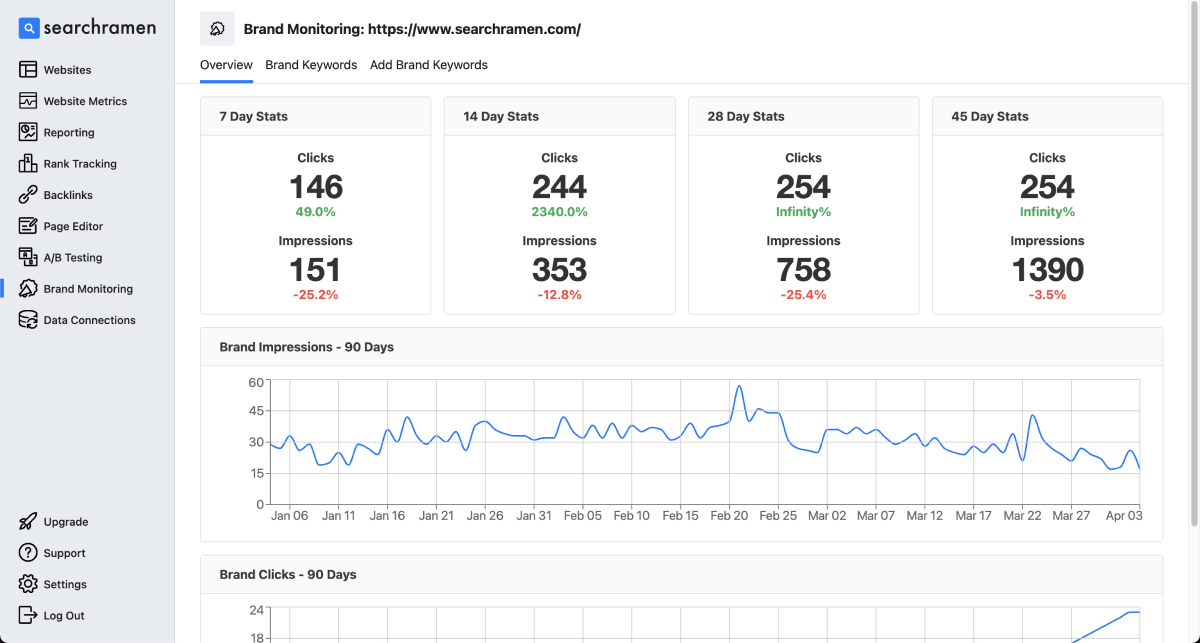
Task: Click the searchramen brand name
Action: tap(100, 28)
